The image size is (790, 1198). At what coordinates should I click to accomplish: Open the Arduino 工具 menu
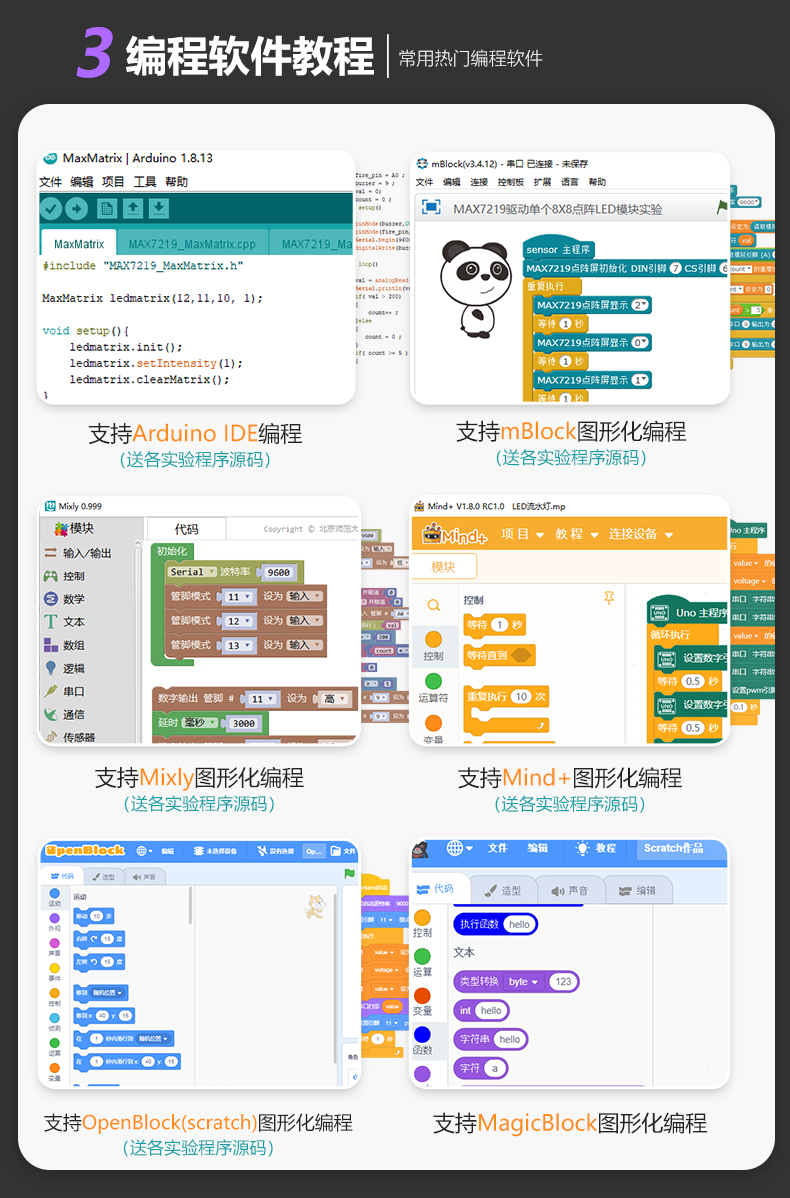pos(144,182)
